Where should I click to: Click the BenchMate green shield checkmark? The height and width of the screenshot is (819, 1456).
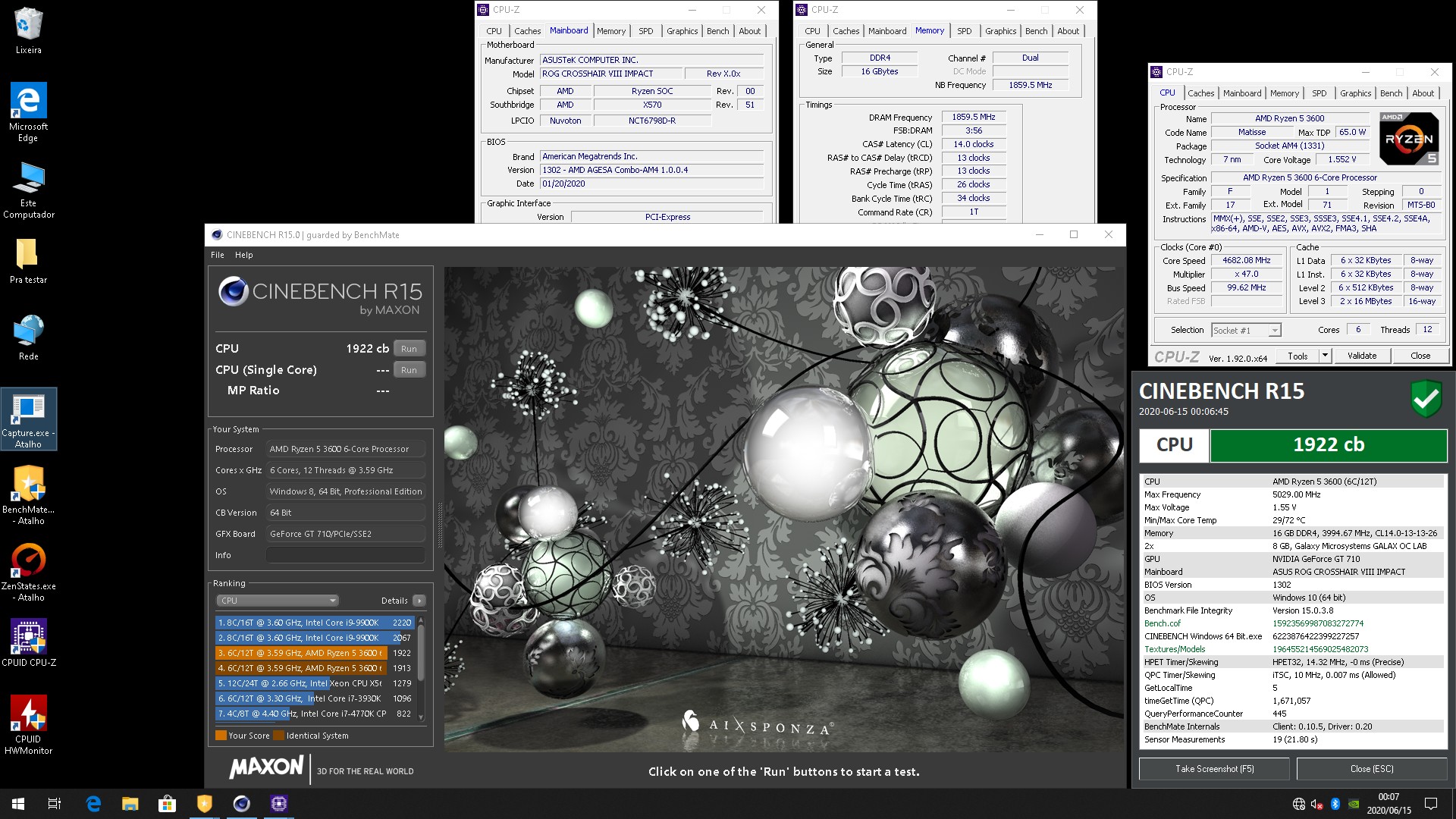(1426, 399)
